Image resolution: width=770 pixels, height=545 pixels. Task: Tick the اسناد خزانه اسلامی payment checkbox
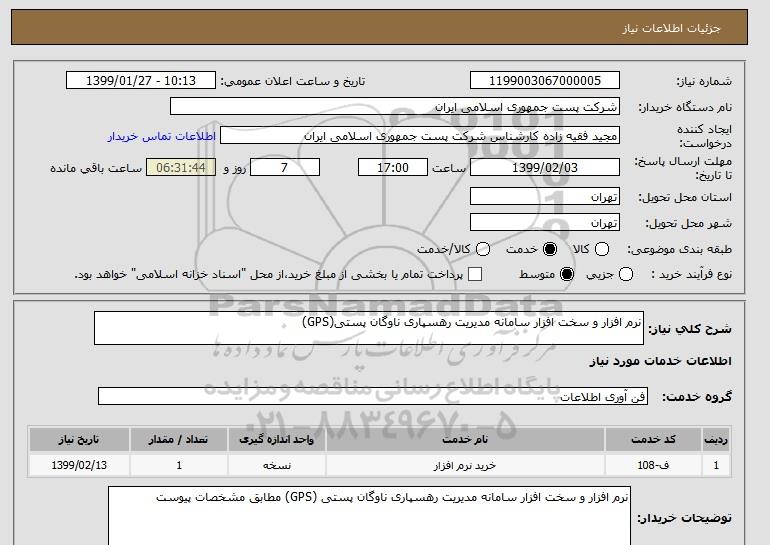click(x=475, y=274)
